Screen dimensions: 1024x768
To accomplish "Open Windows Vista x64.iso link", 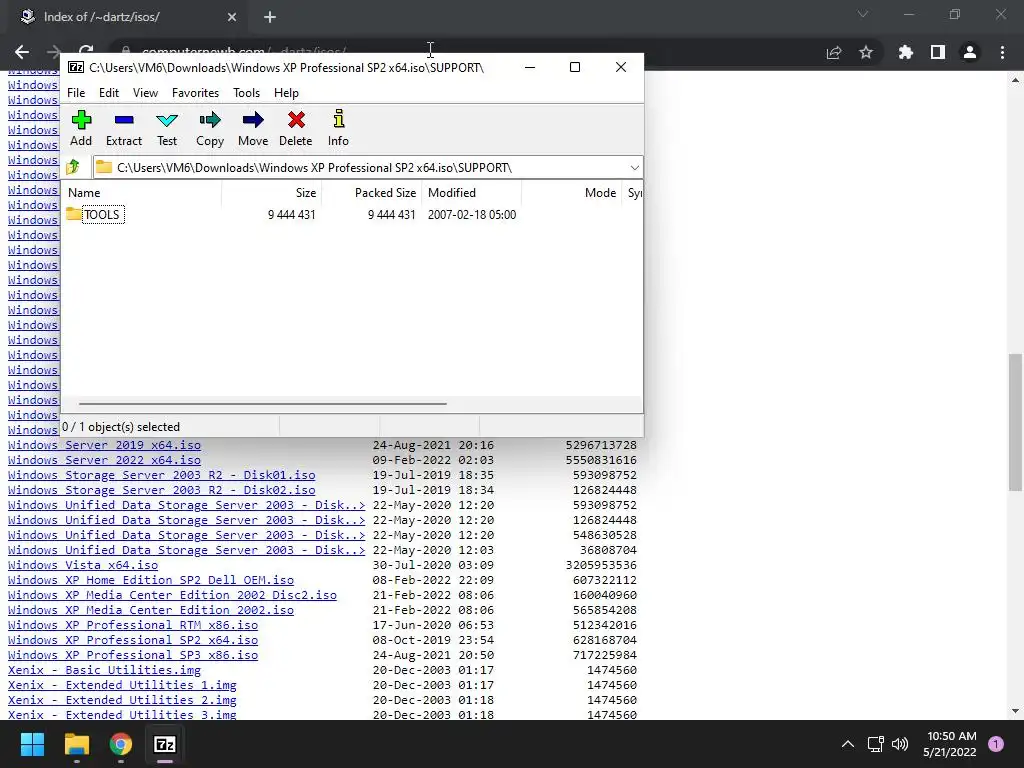I will [x=83, y=565].
